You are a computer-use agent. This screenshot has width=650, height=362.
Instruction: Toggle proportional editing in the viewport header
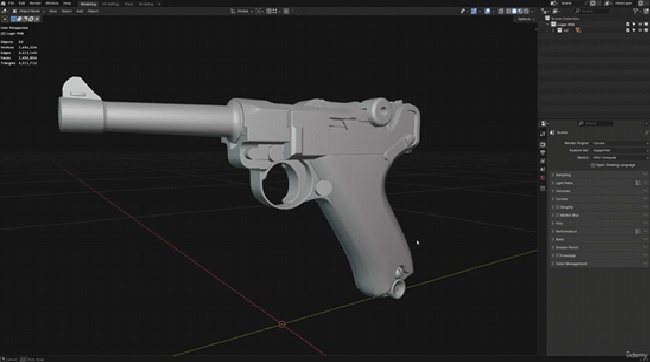(286, 11)
